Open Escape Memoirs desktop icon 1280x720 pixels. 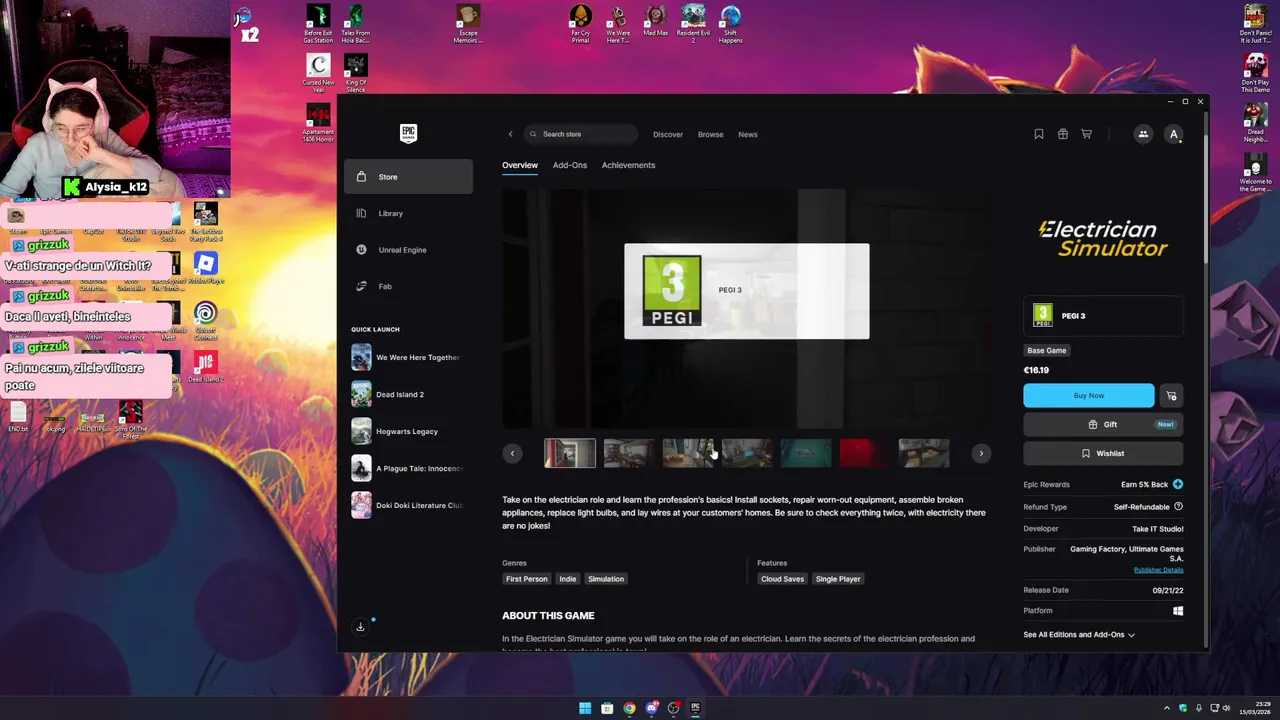[x=468, y=24]
